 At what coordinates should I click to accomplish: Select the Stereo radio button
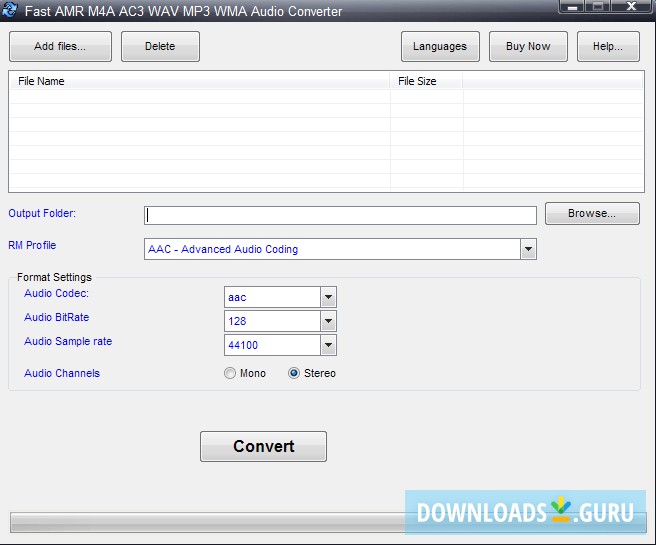click(294, 373)
